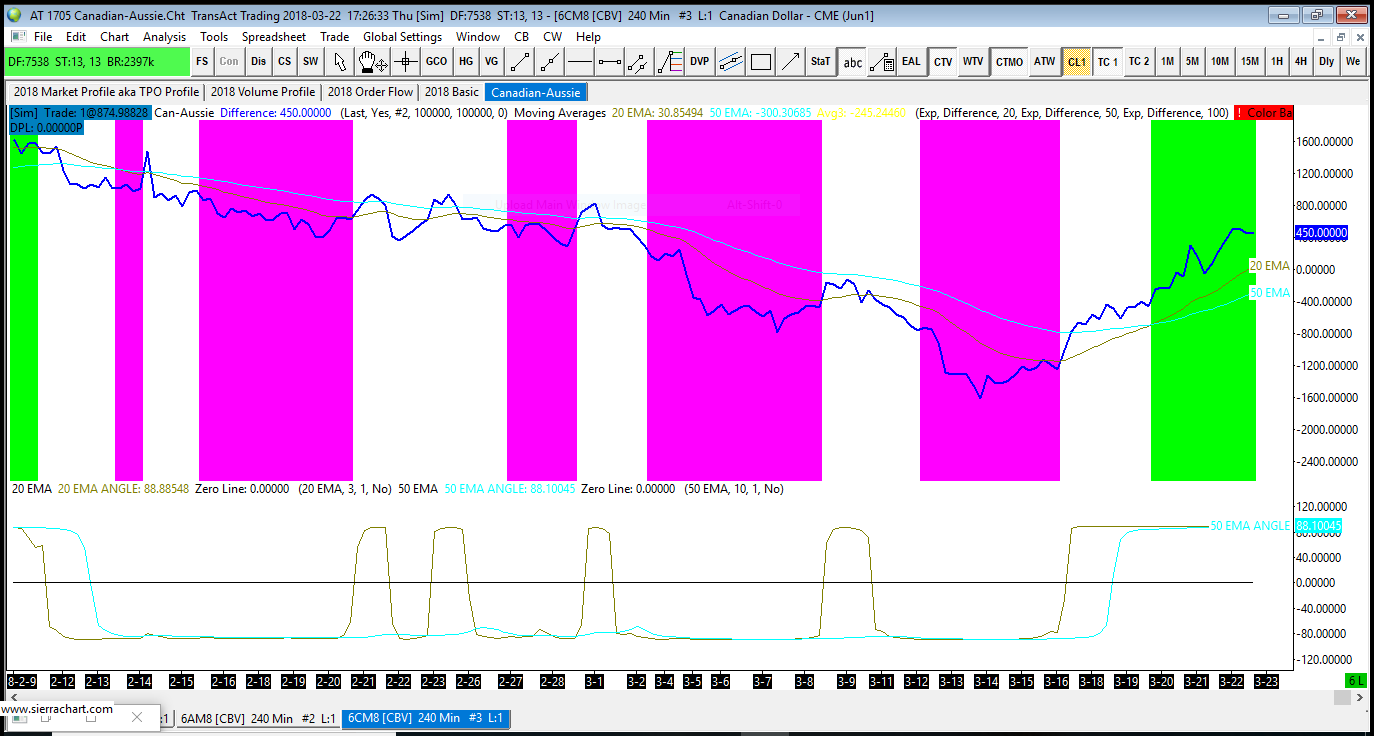The width and height of the screenshot is (1374, 736).
Task: Toggle the CTV toolbar button
Action: coord(942,61)
